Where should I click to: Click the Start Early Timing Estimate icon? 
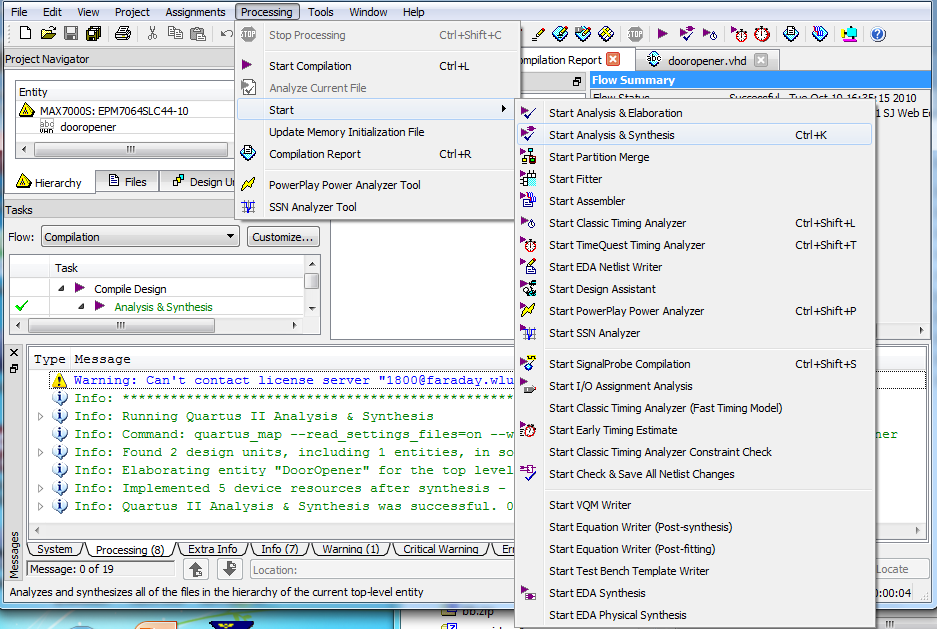pyautogui.click(x=528, y=429)
